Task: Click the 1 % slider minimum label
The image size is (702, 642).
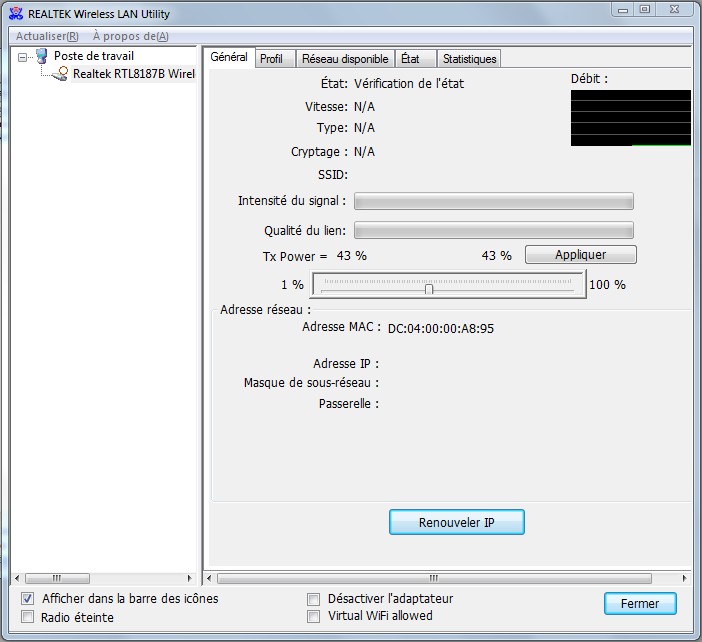Action: click(292, 285)
